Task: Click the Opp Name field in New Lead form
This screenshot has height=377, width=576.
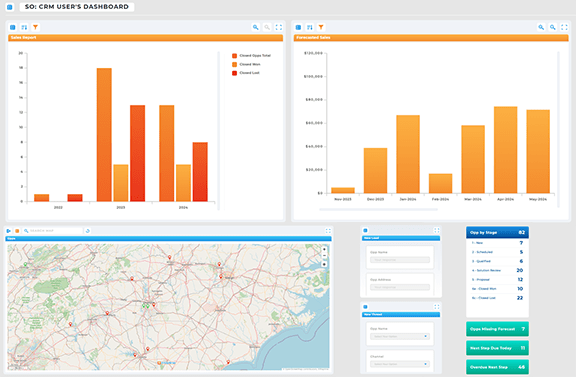Action: pos(400,260)
